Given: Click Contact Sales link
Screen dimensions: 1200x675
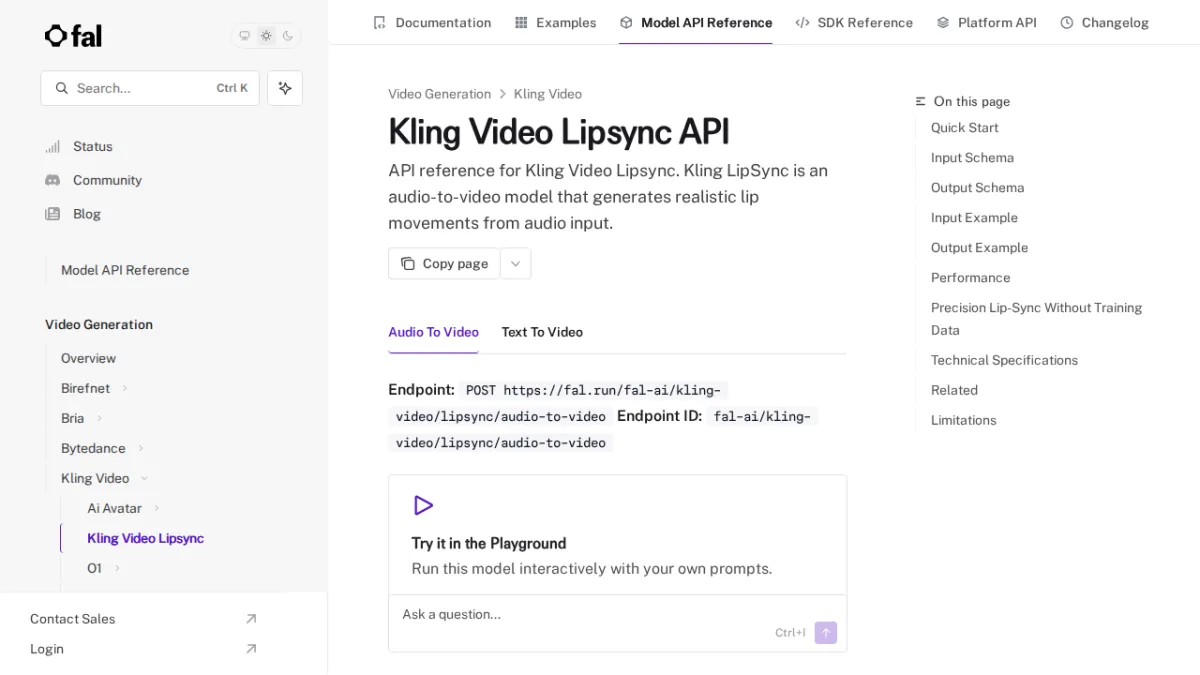Looking at the screenshot, I should (x=72, y=619).
